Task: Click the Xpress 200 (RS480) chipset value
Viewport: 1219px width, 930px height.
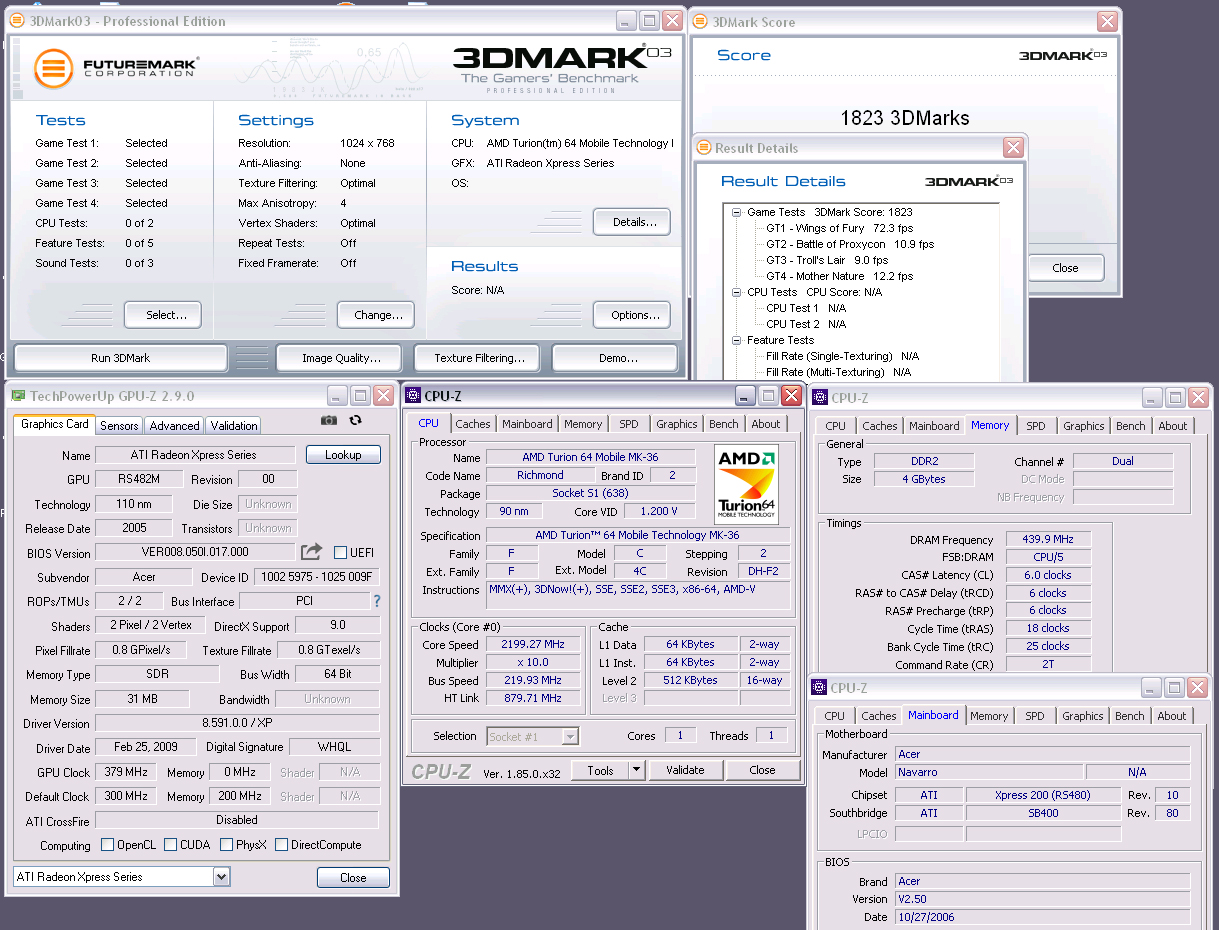Action: click(1043, 795)
